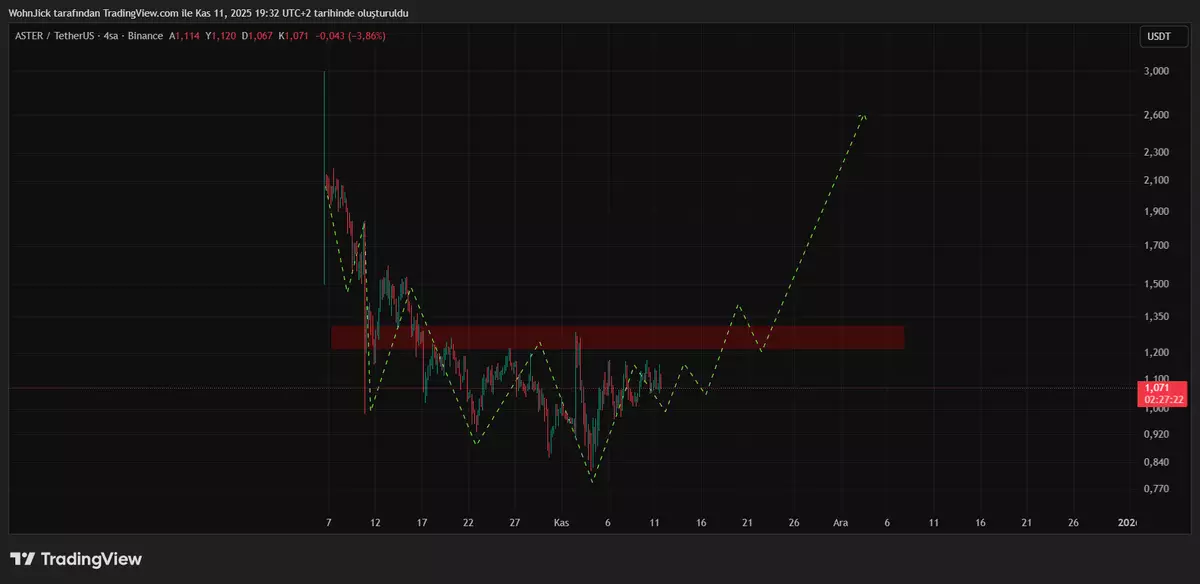Click the 0,770 price axis label
Screen dimensions: 1200x584
coord(1156,489)
